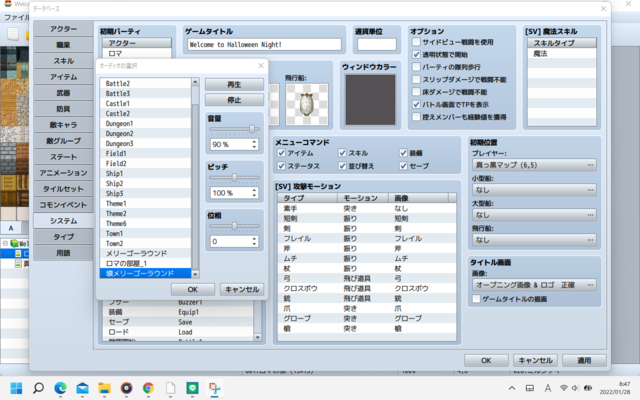Cancel the audio selection dialog
Image resolution: width=640 pixels, height=400 pixels.
click(242, 289)
